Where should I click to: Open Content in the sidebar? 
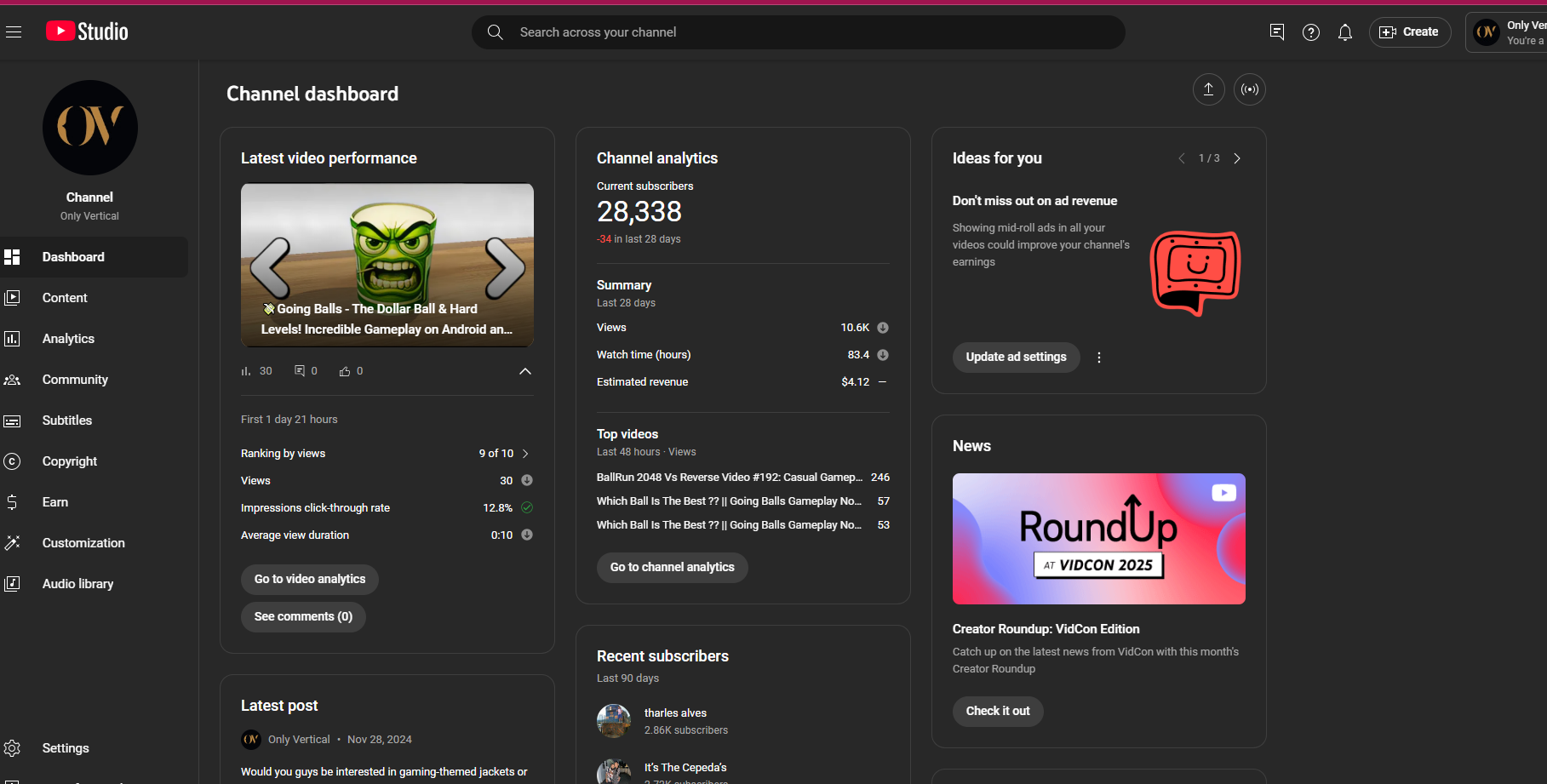[x=94, y=298]
